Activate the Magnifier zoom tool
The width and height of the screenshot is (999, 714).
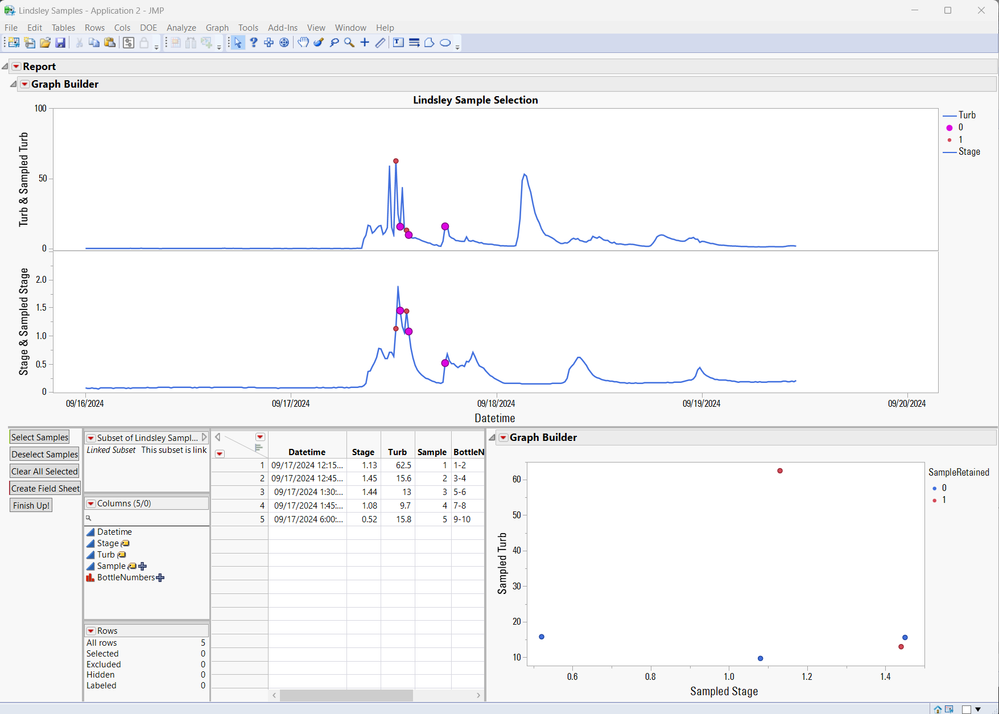[x=349, y=43]
